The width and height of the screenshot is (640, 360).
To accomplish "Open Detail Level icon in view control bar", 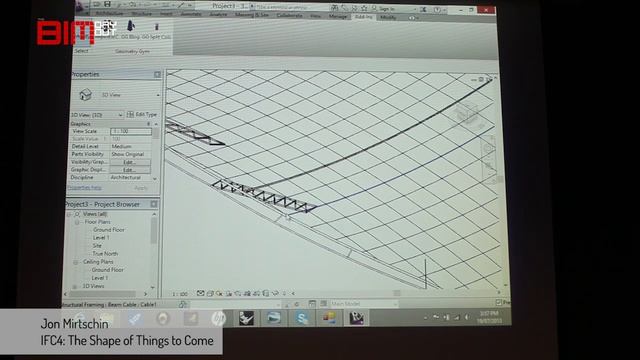I will (200, 293).
